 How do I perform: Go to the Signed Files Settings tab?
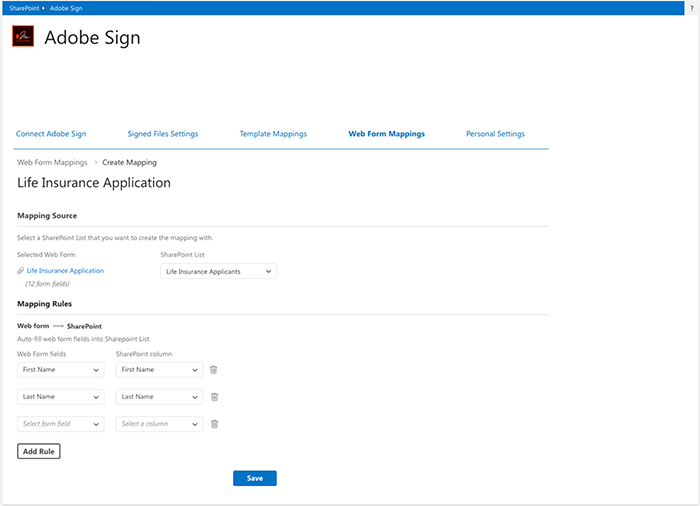163,134
